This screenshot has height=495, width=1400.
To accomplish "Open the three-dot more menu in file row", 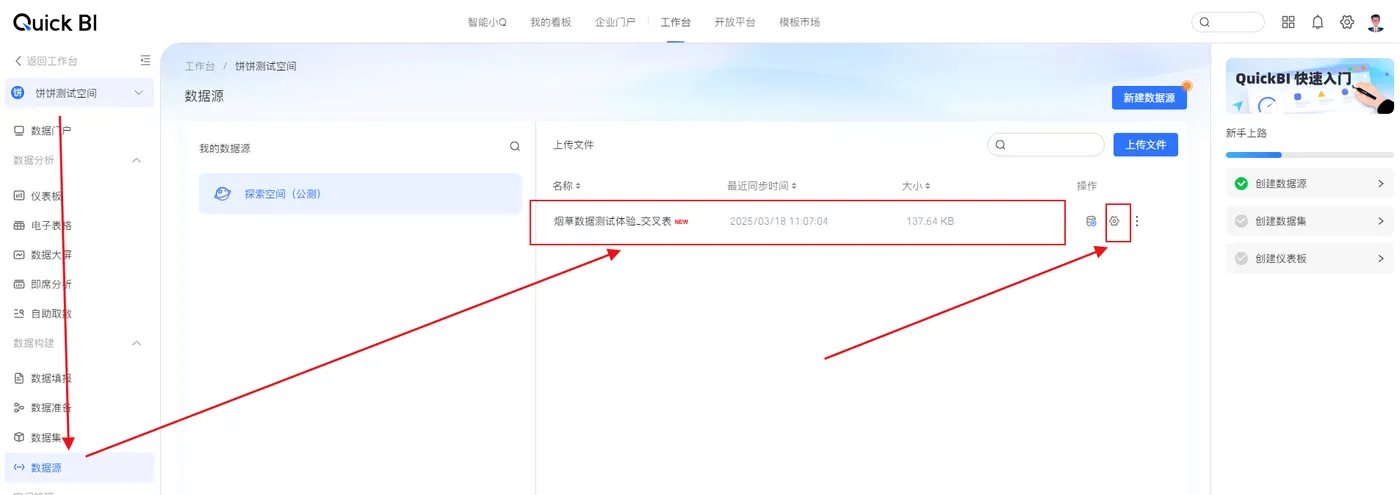I will [1137, 221].
